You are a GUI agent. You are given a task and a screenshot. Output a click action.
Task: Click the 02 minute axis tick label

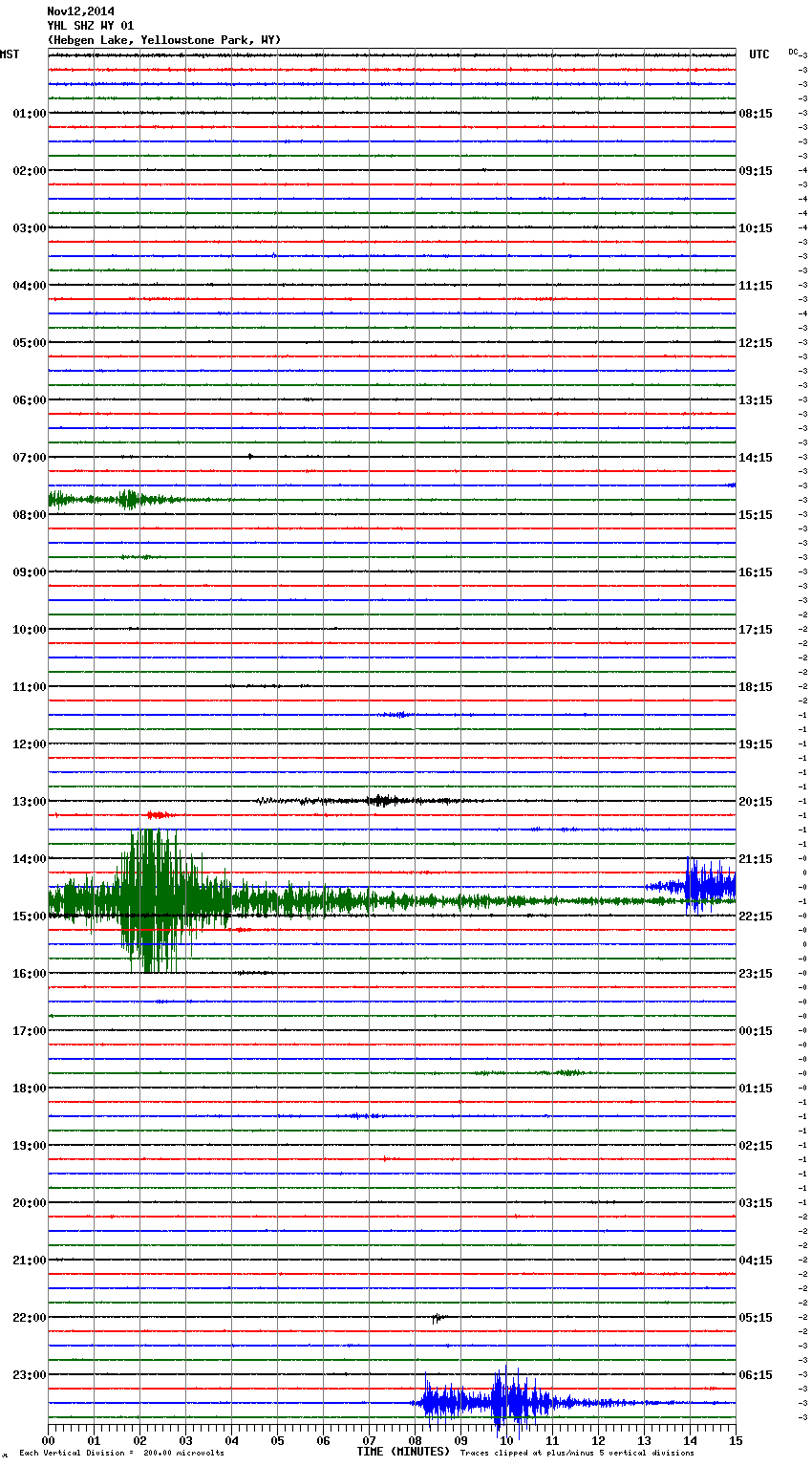140,1440
